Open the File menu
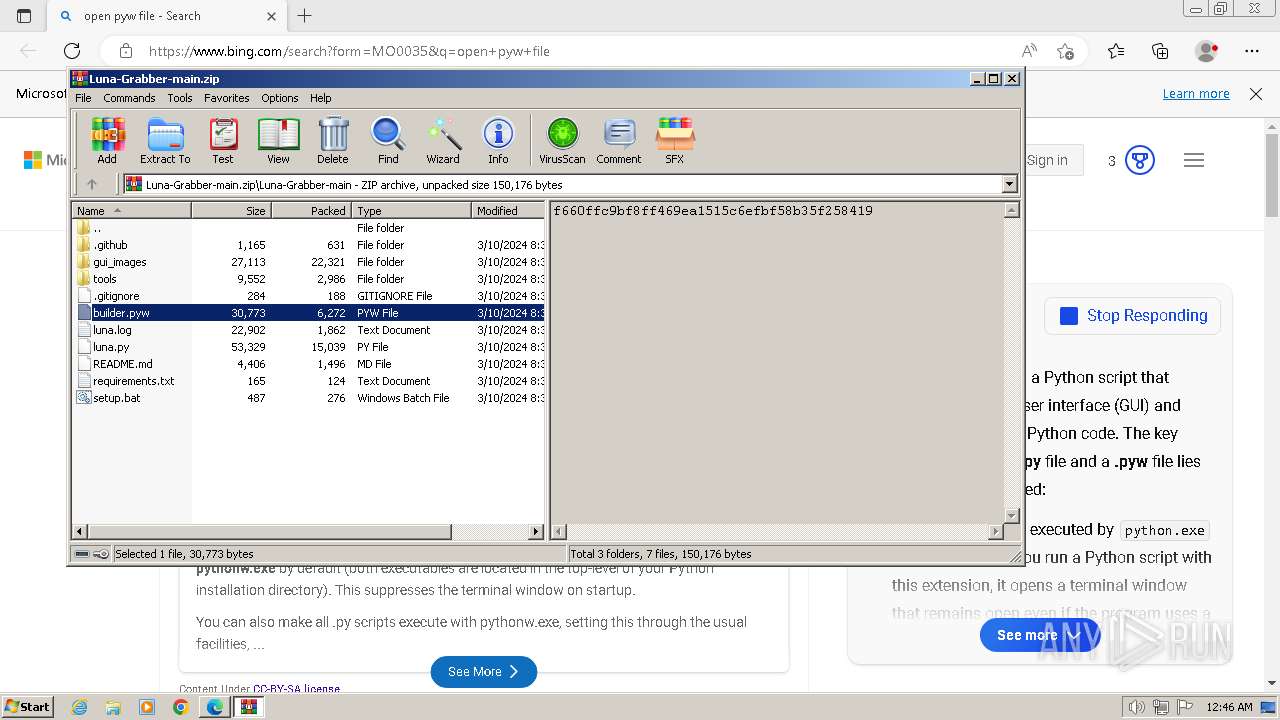Screen dimensions: 1280x720 83,98
